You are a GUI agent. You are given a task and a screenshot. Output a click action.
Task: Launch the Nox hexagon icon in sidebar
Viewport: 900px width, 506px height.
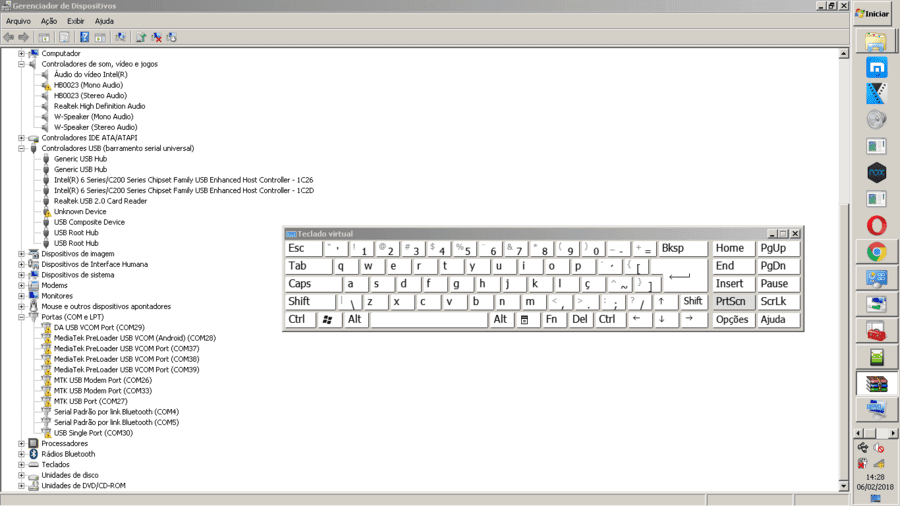coord(876,173)
